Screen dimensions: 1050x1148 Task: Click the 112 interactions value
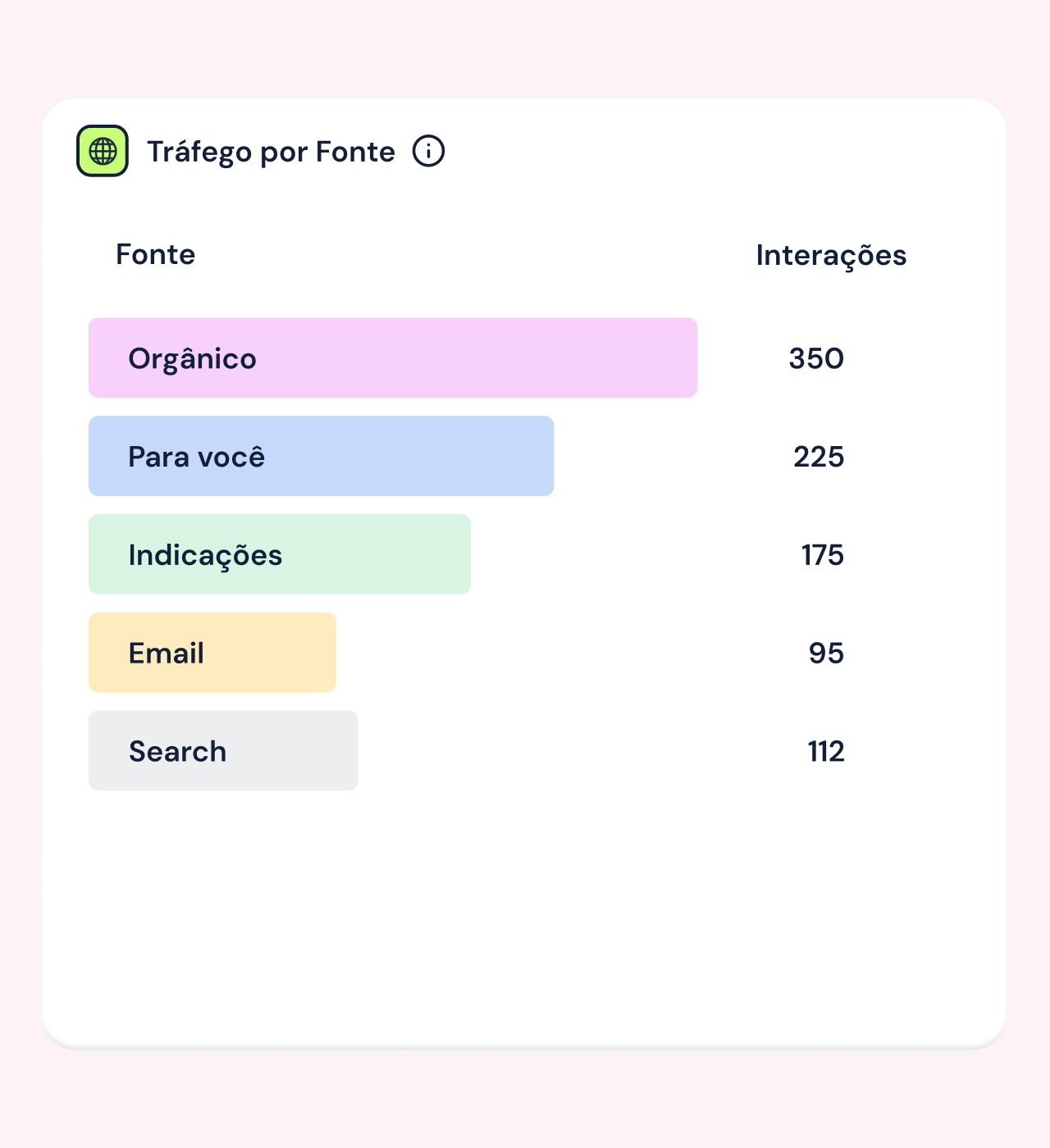coord(826,751)
